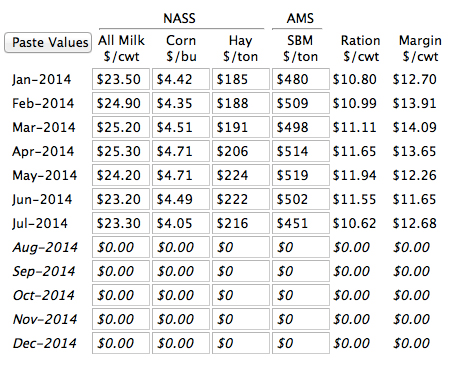Focus Dec-2014 All Milk empty field
449x367 pixels.
pos(121,343)
